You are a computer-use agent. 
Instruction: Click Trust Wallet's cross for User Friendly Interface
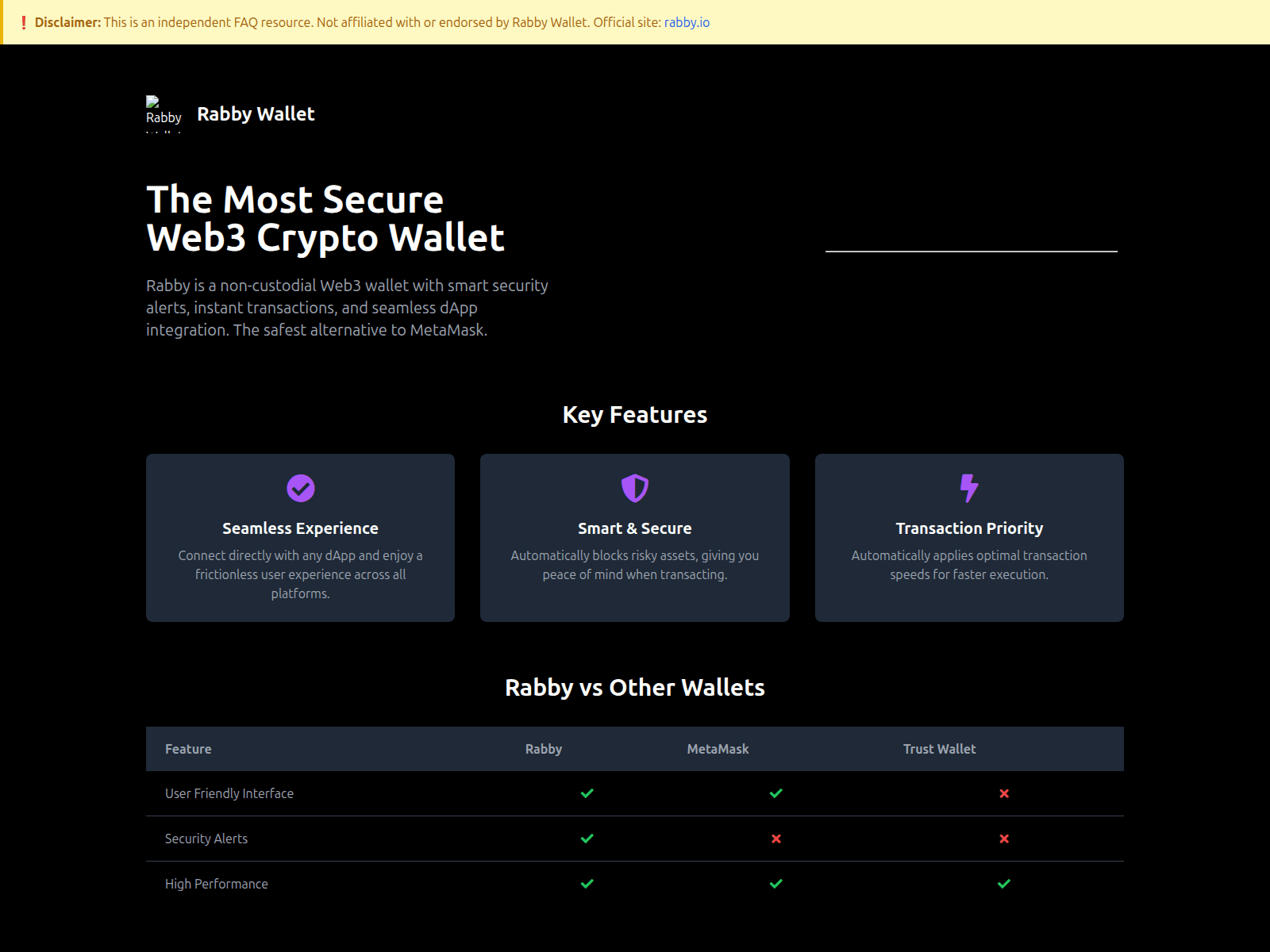point(1004,793)
